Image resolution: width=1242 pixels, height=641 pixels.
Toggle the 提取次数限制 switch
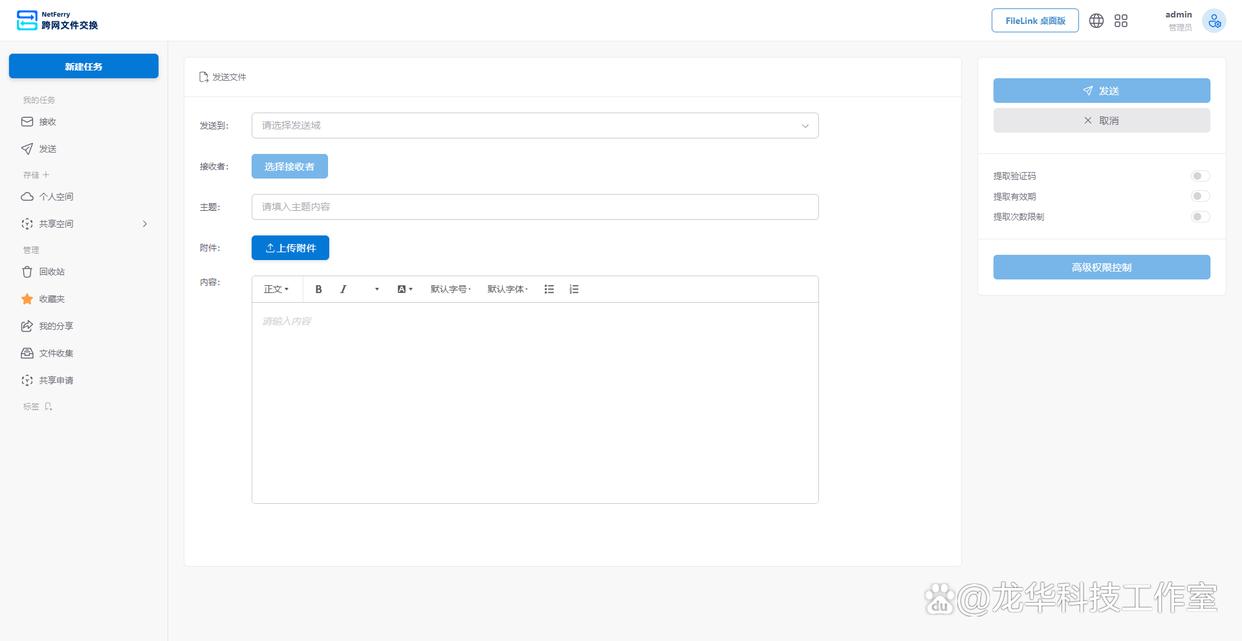click(x=1200, y=216)
